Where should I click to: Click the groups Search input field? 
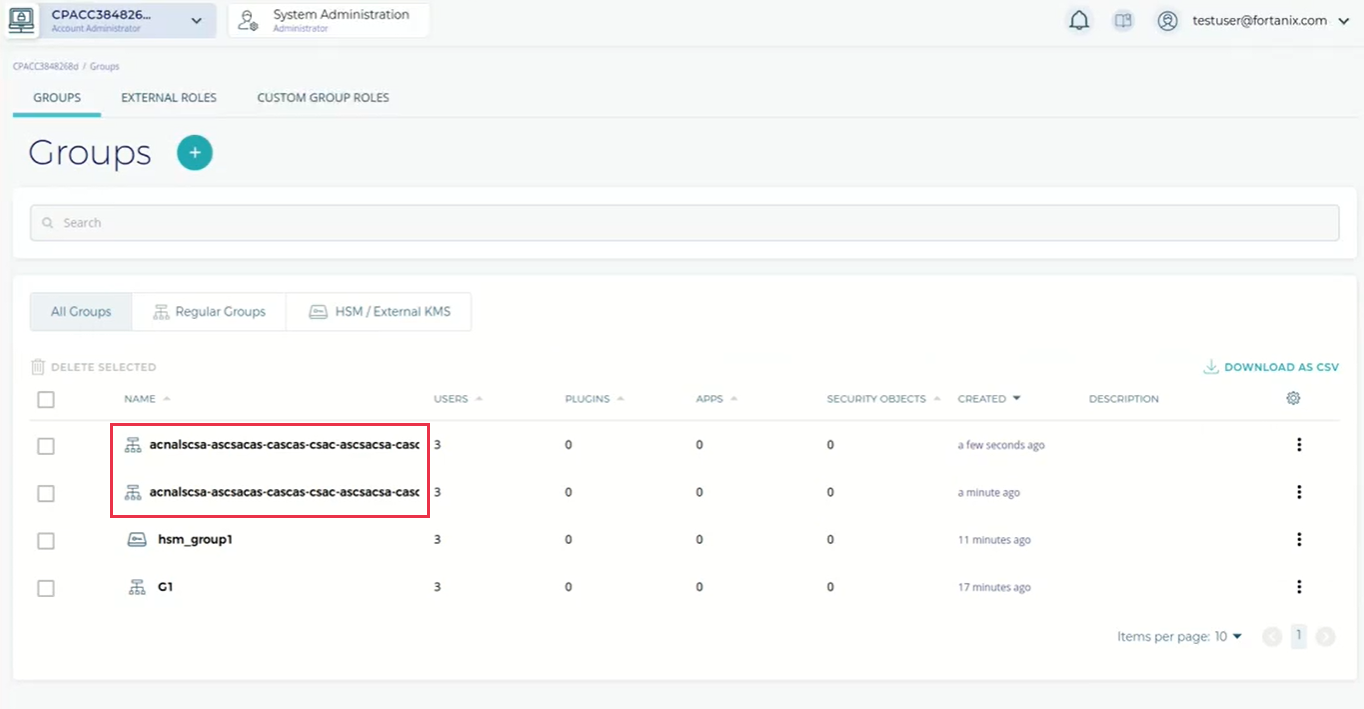pyautogui.click(x=684, y=223)
